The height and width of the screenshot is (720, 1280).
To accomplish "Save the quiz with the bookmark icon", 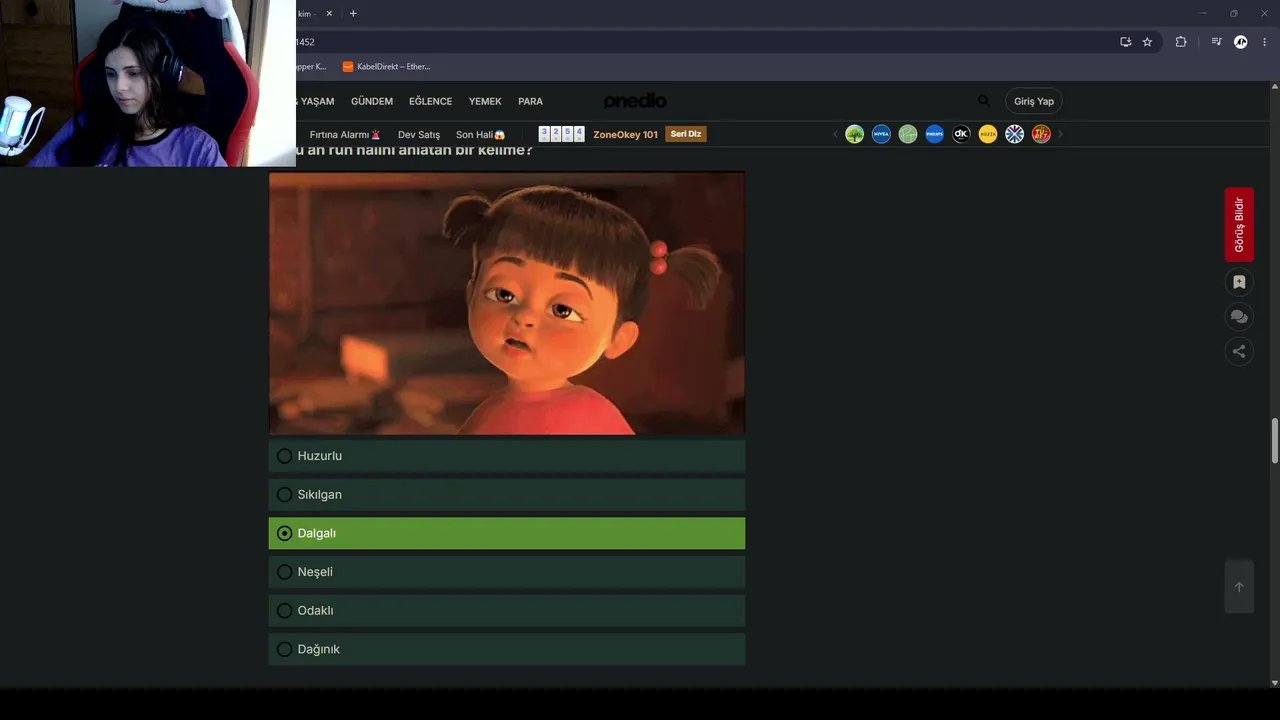I will [1239, 282].
